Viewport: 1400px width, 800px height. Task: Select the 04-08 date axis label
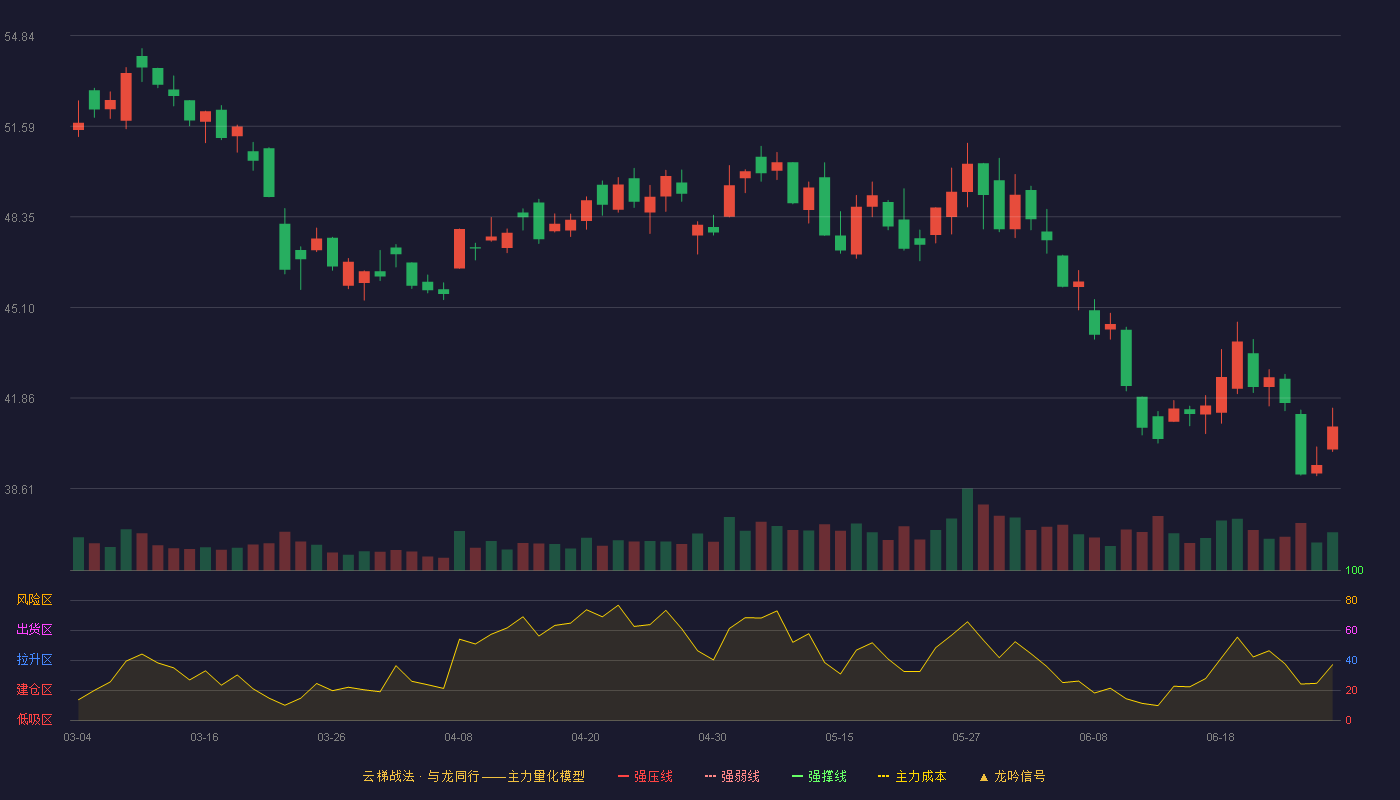coord(458,737)
